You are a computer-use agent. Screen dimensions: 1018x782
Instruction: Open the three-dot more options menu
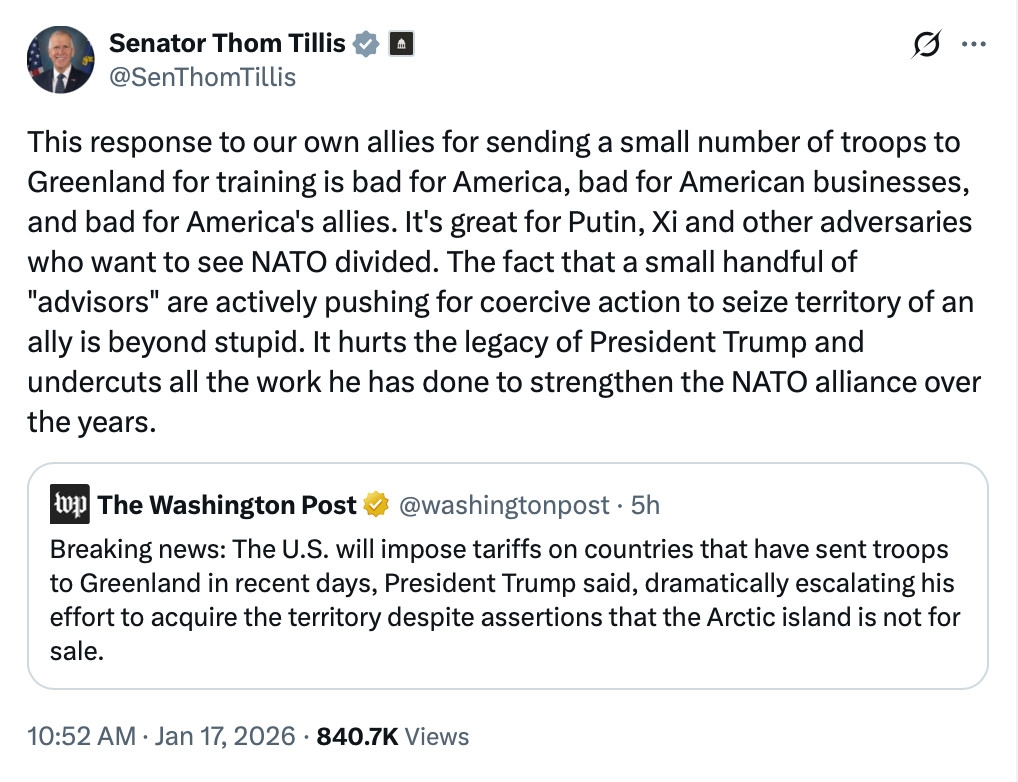972,45
